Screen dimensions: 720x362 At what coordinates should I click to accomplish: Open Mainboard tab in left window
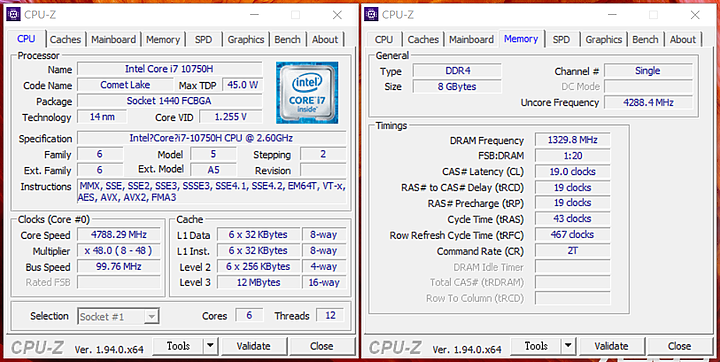(113, 40)
